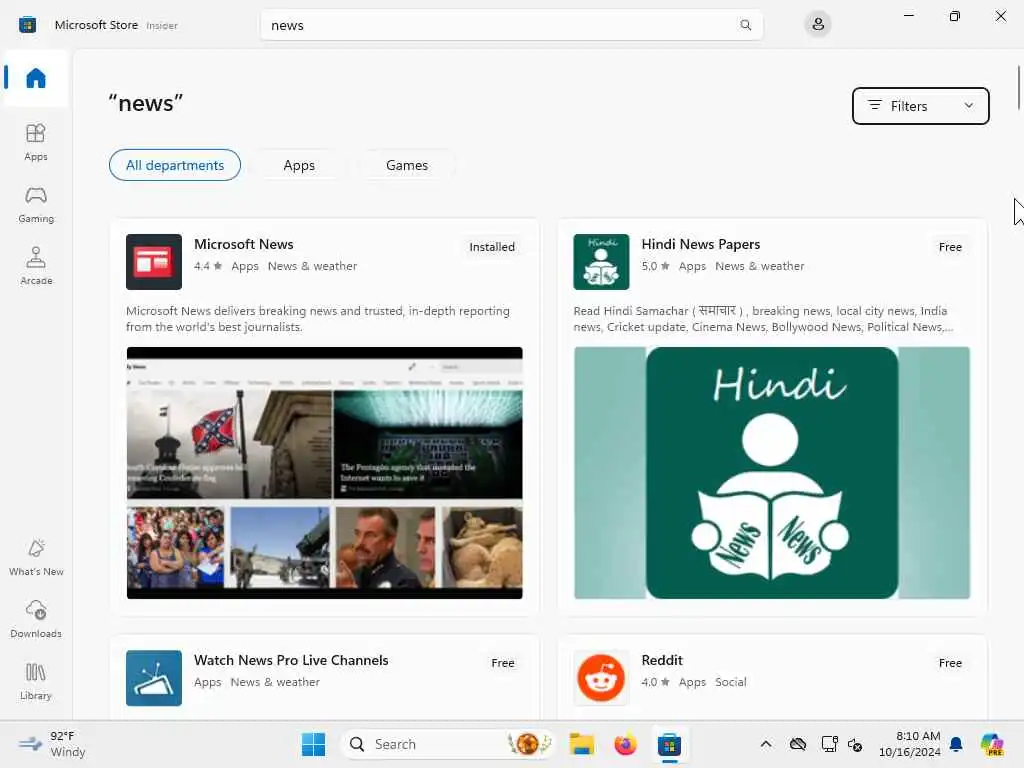The width and height of the screenshot is (1024, 768).
Task: Open Arcade section in sidebar
Action: [x=36, y=266]
